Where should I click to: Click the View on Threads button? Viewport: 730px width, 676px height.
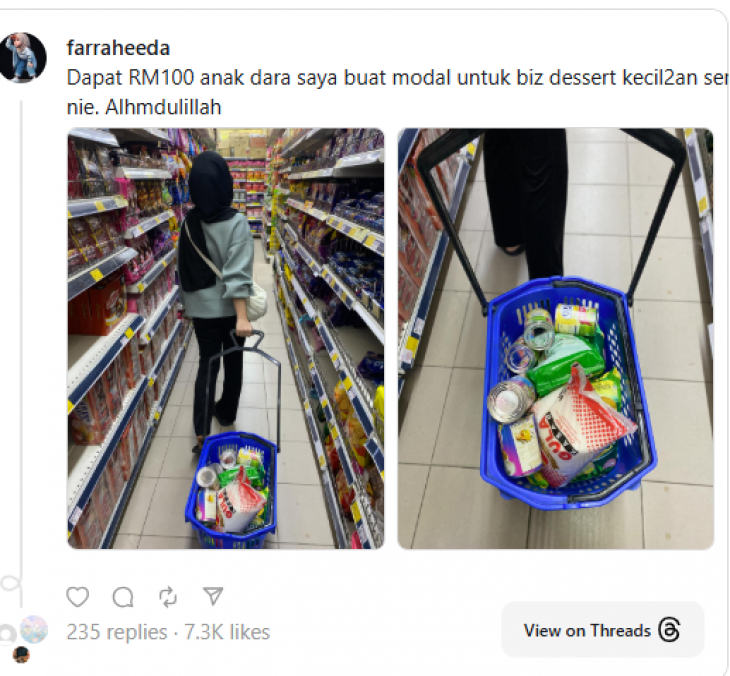[602, 630]
